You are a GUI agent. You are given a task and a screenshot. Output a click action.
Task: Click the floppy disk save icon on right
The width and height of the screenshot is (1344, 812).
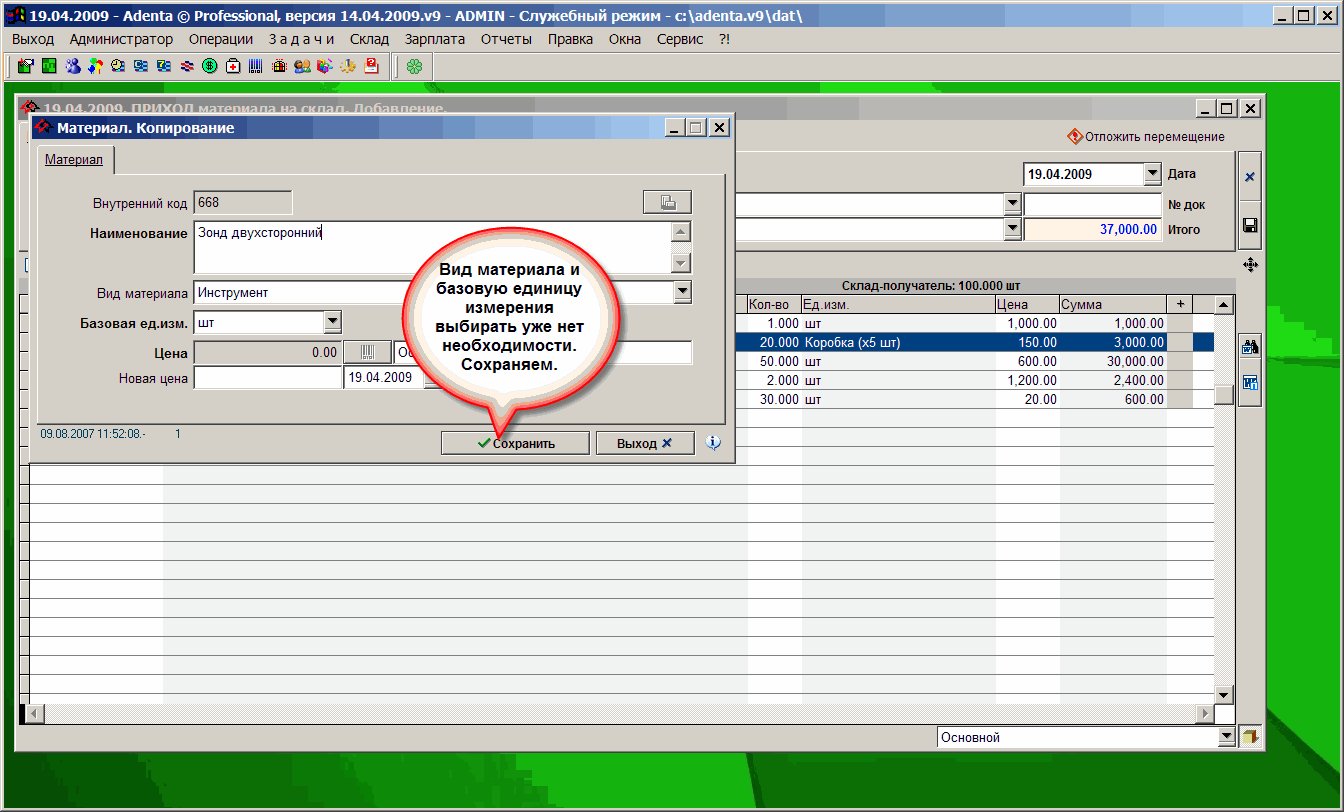[x=1249, y=225]
